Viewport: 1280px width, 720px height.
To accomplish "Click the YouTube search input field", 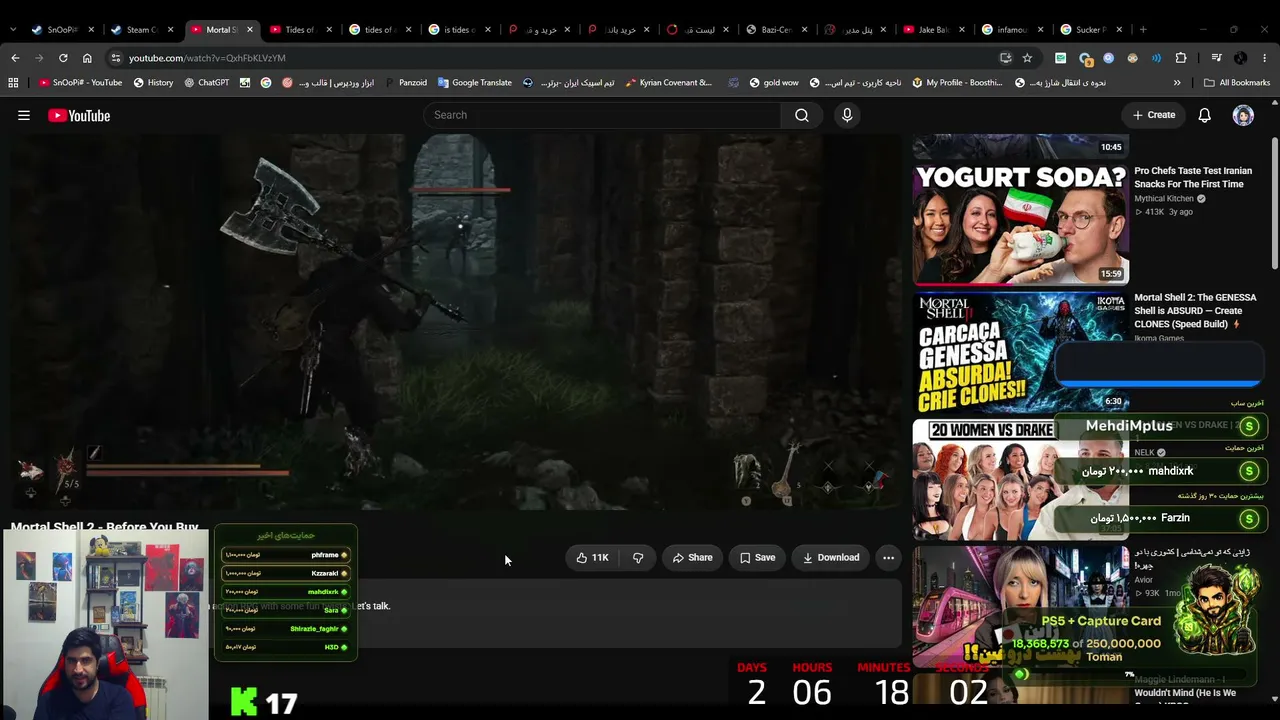I will point(602,115).
